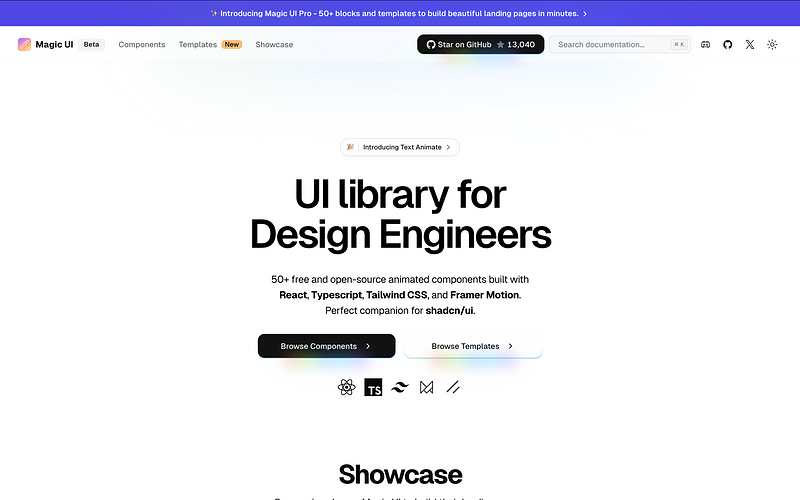Click the TypeScript TS logo icon
This screenshot has height=500, width=800.
pyautogui.click(x=373, y=387)
